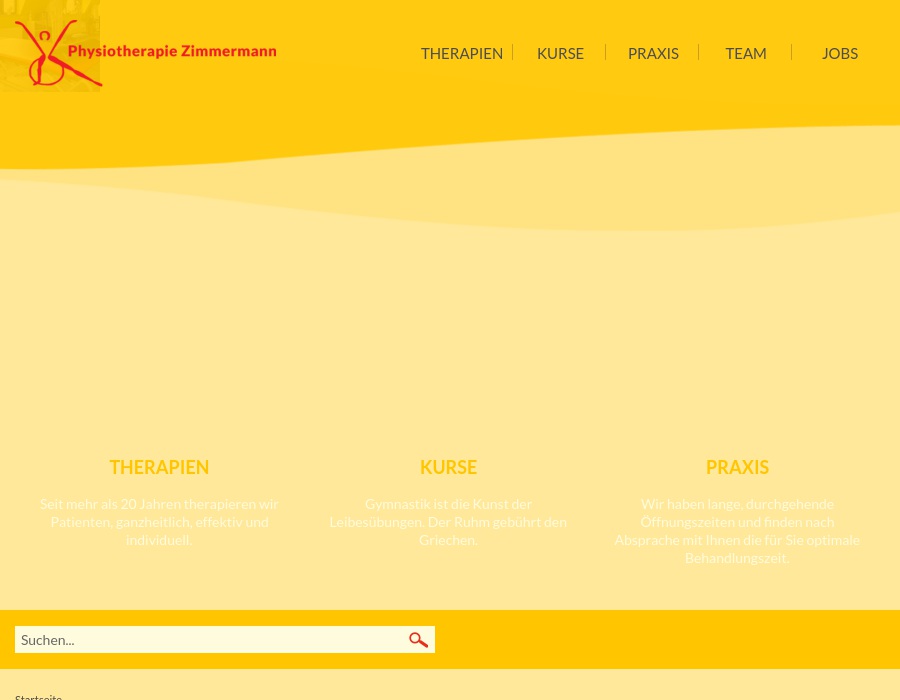Open the Startseite footer link
Image resolution: width=900 pixels, height=700 pixels.
(38, 696)
